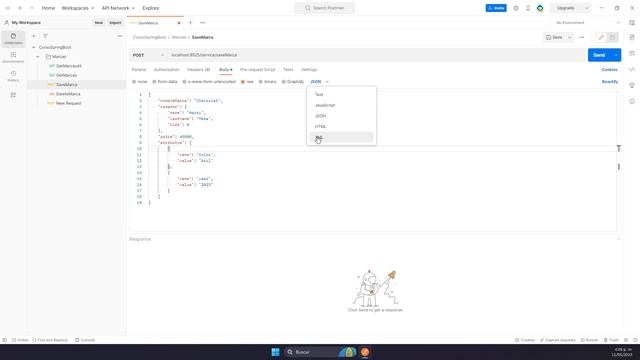This screenshot has width=640, height=360.
Task: Open the Upgrade dropdown arrow
Action: pos(587,8)
